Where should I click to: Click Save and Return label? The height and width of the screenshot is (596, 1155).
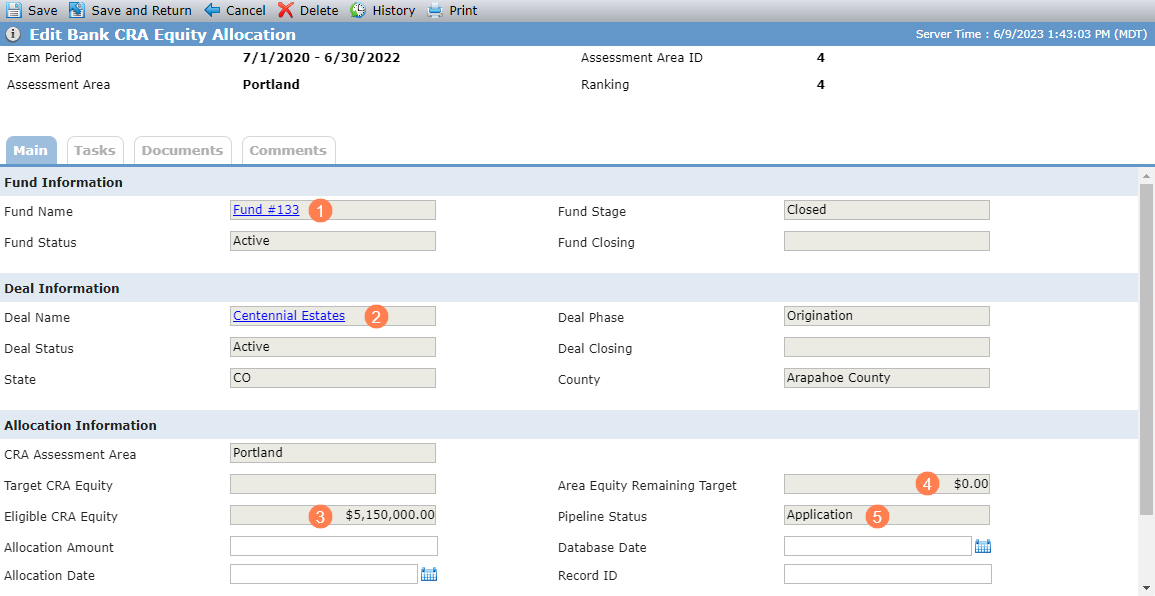coord(141,10)
